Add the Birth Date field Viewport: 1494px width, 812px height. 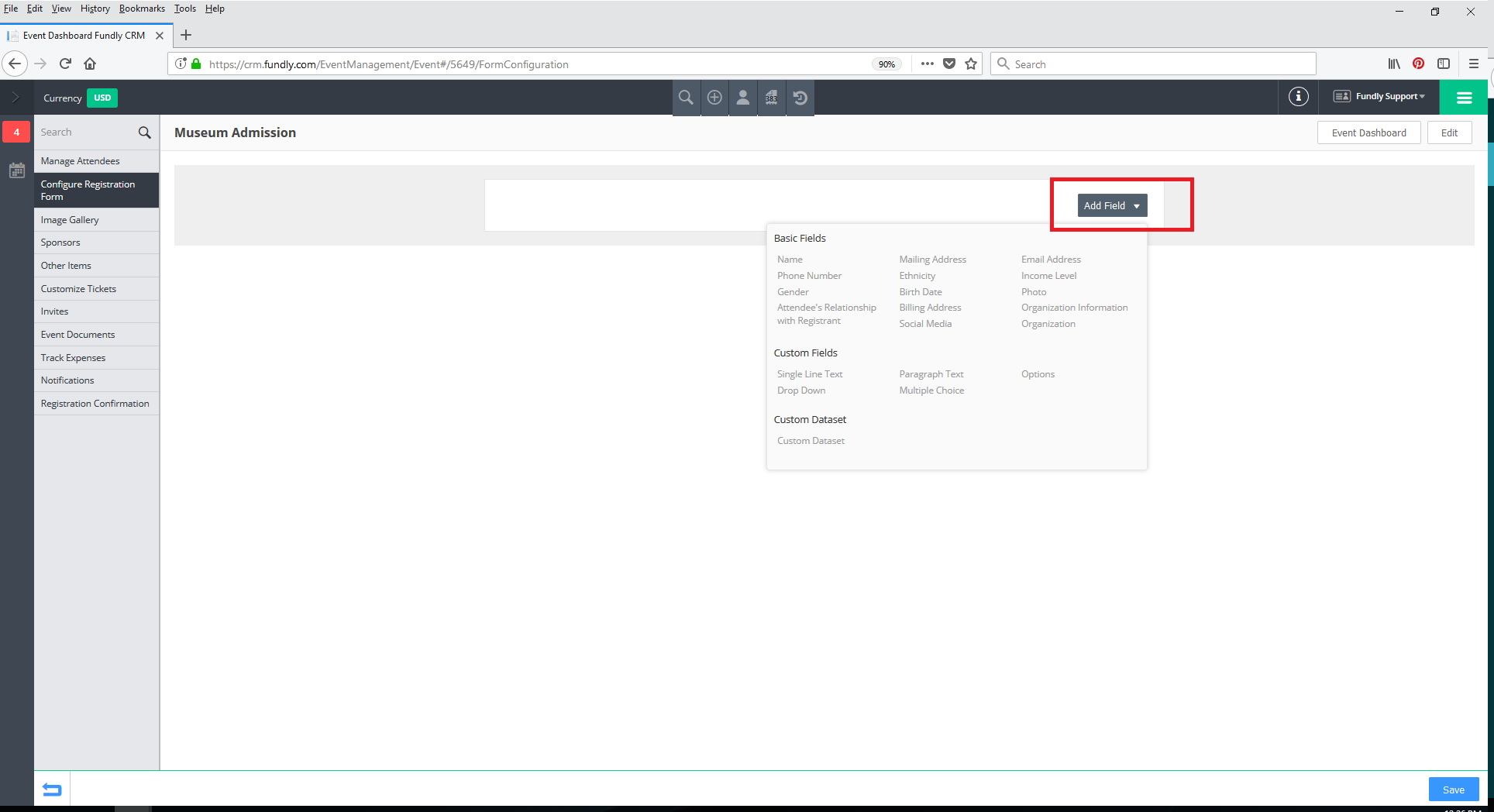(x=921, y=292)
